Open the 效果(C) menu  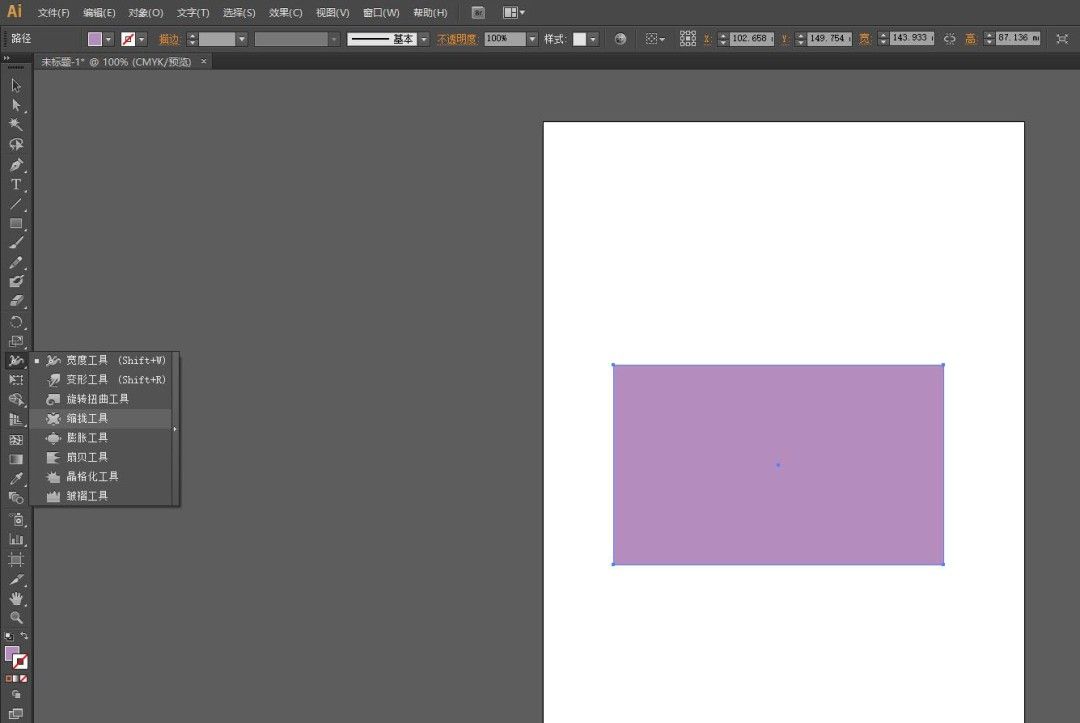pyautogui.click(x=286, y=13)
